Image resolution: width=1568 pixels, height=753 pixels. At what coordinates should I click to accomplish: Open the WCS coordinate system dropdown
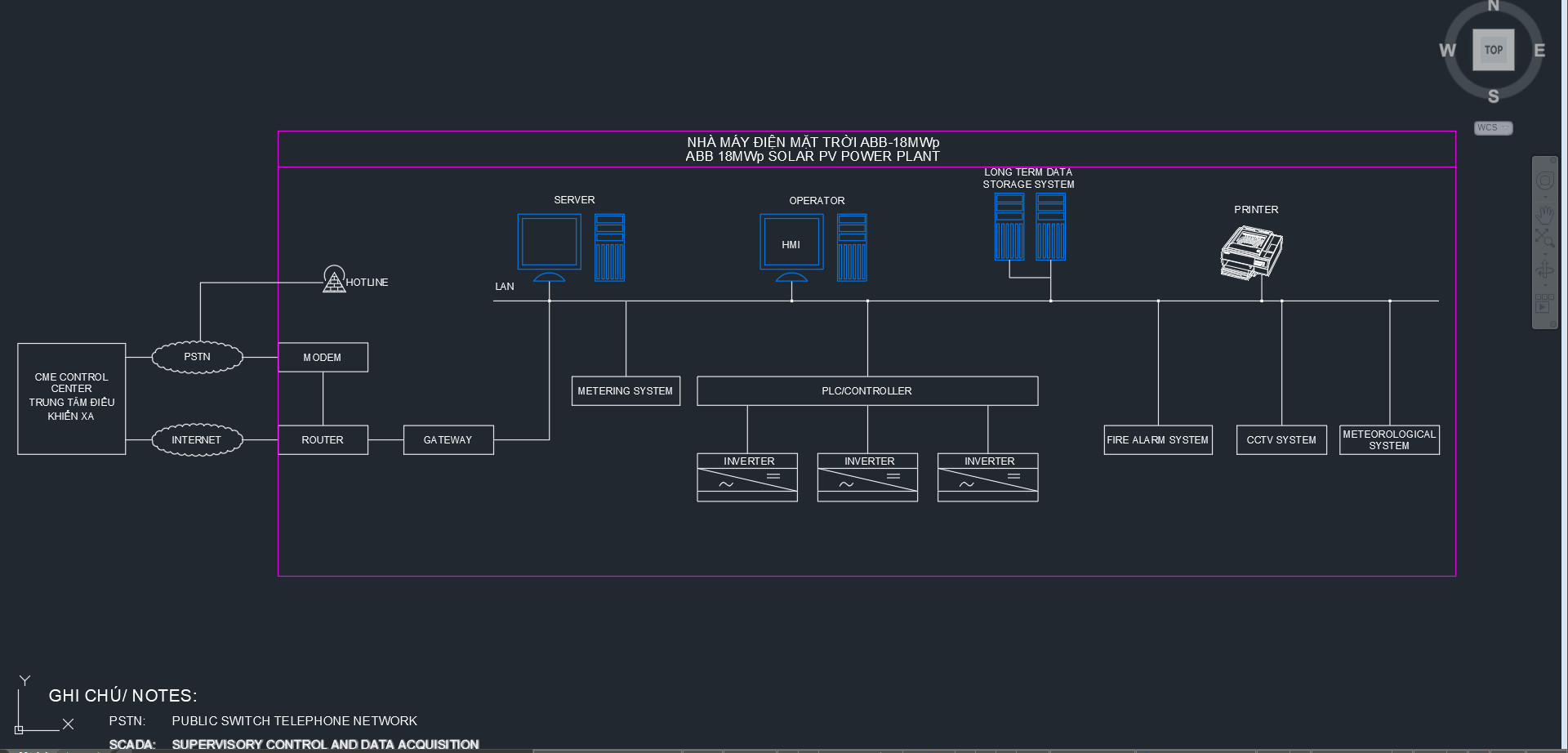[1493, 128]
